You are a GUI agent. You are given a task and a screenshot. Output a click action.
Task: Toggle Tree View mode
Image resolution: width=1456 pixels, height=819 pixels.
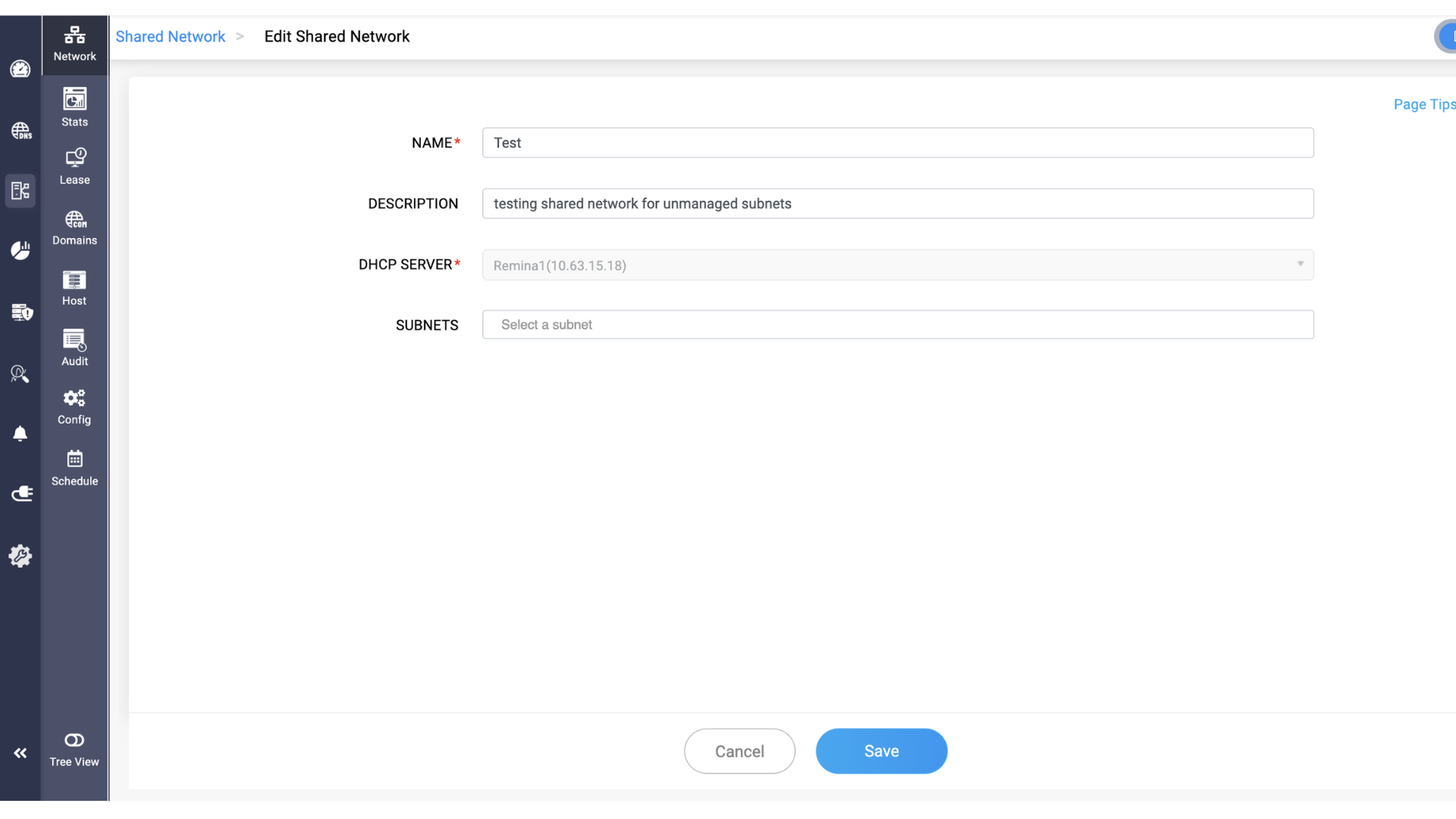pos(74,748)
